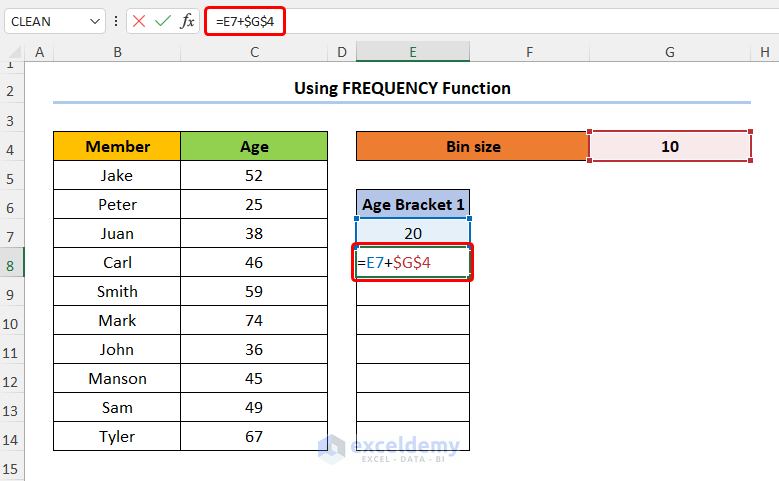
Task: Select column F header
Action: point(530,52)
